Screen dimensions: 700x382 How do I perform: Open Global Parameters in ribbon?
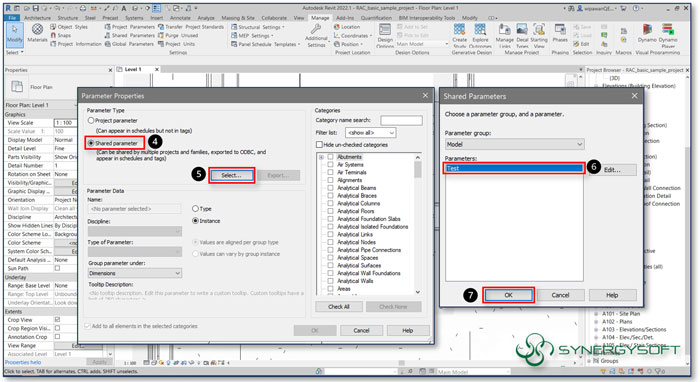(129, 44)
